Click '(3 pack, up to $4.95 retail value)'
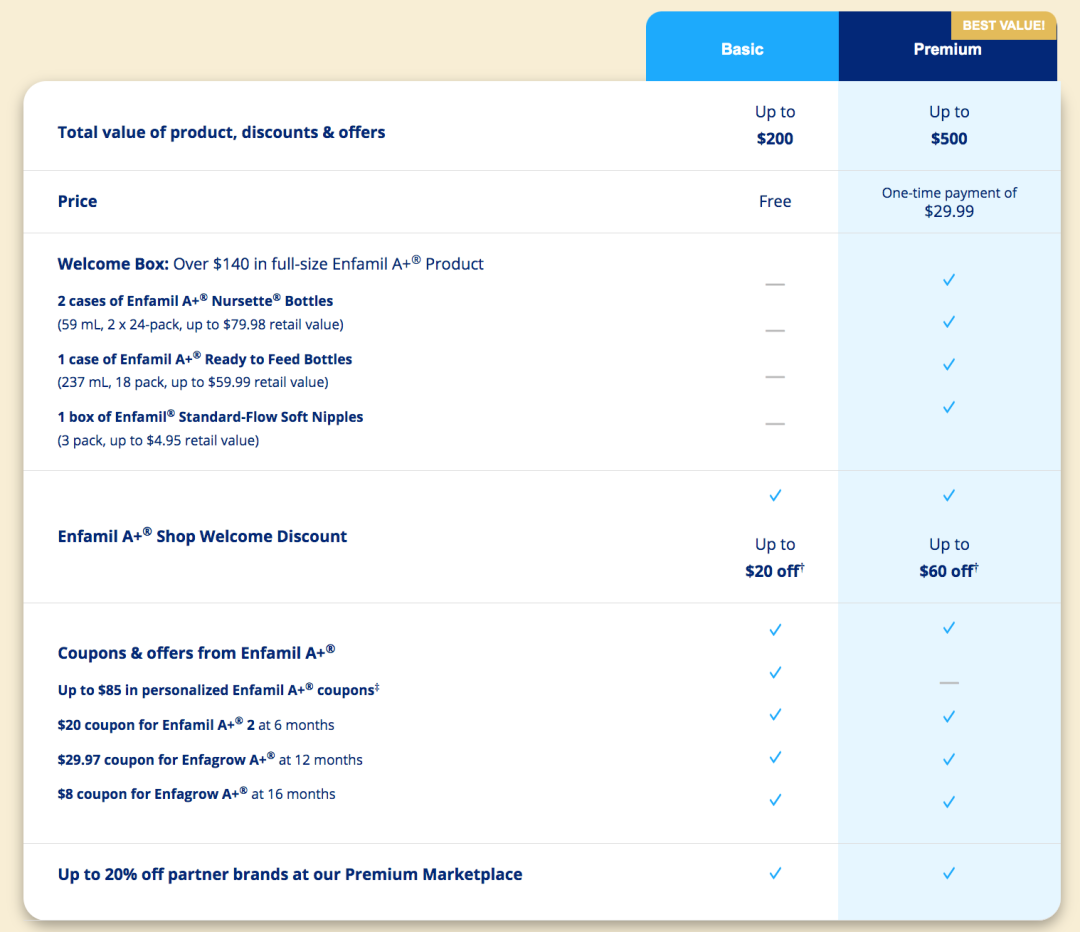The height and width of the screenshot is (932, 1080). (x=158, y=441)
